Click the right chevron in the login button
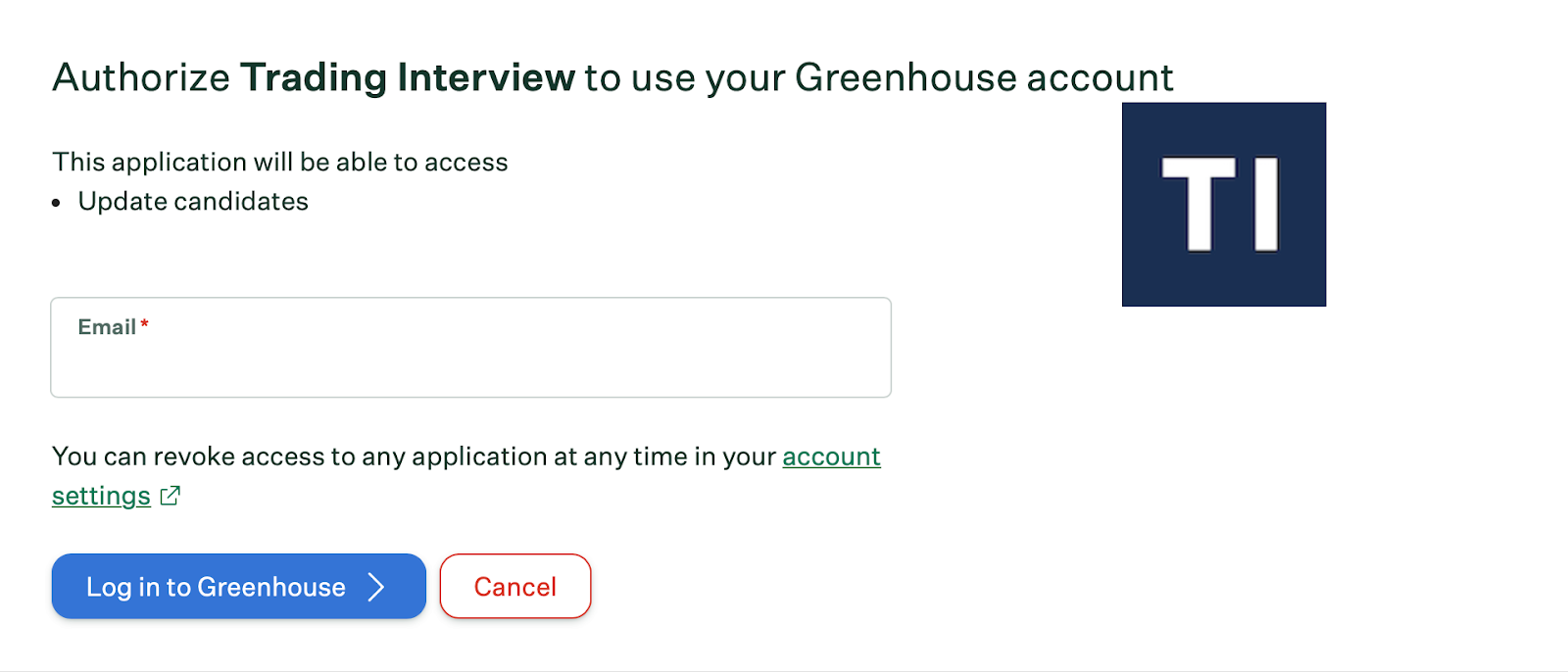 click(376, 587)
